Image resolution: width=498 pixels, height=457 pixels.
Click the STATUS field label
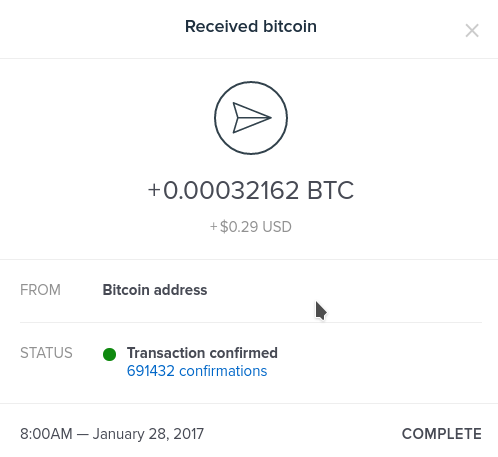click(46, 353)
